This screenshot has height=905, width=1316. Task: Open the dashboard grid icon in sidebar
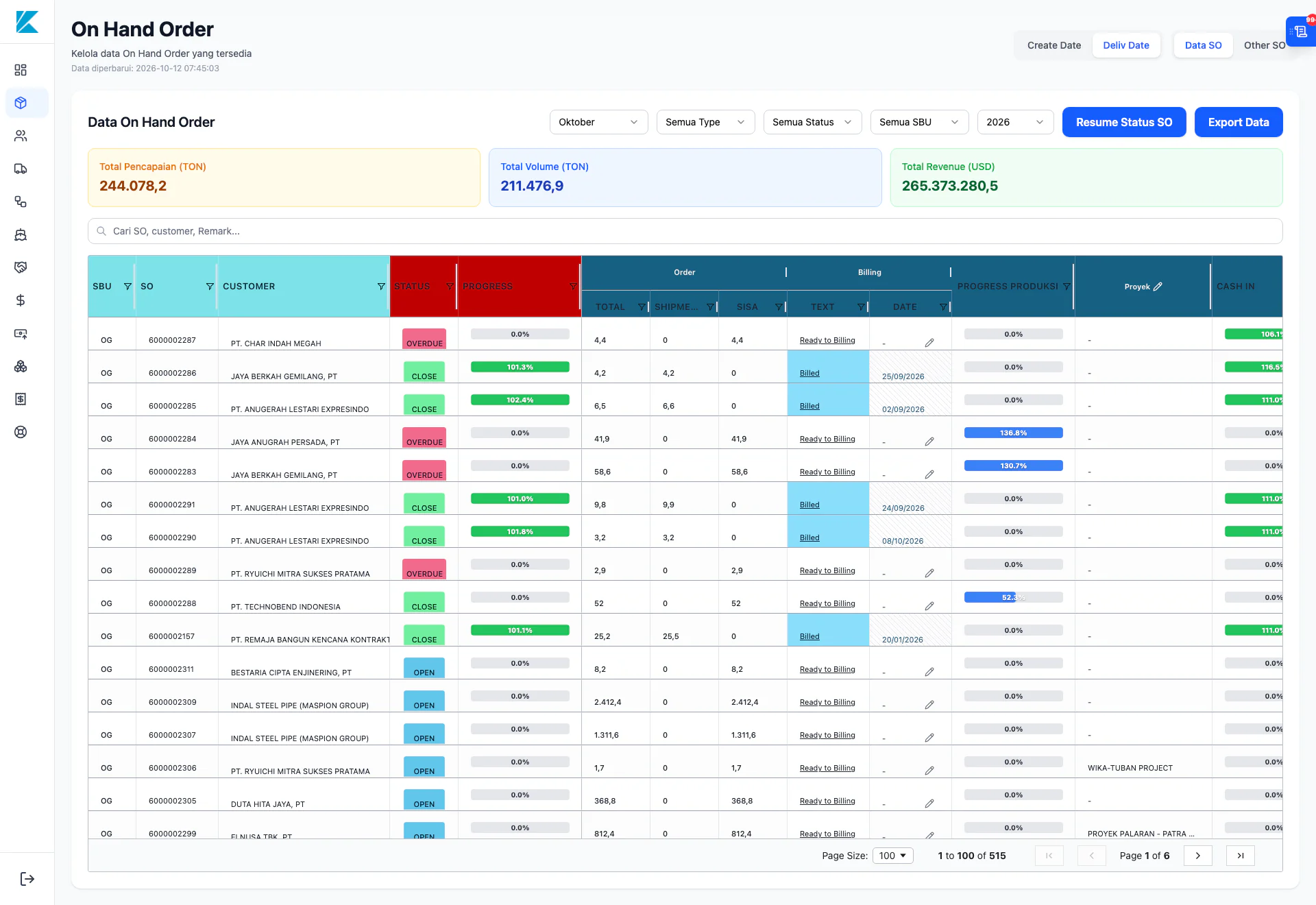tap(21, 70)
